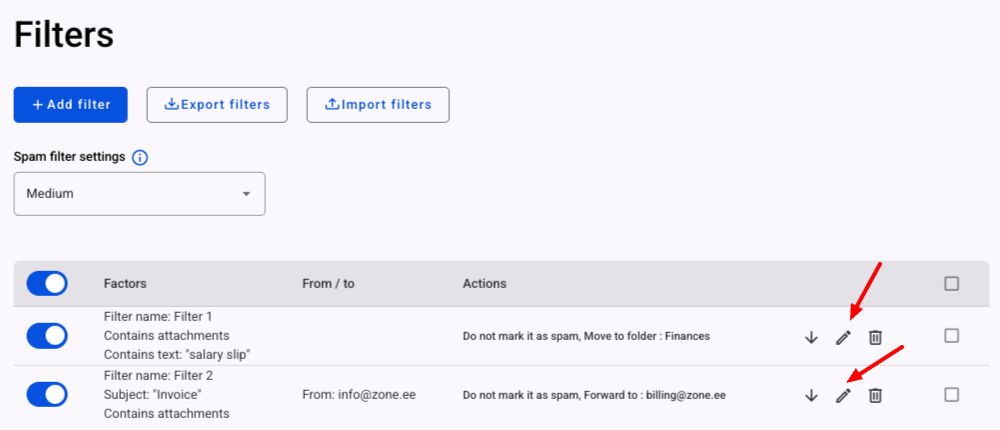This screenshot has width=1000, height=430.
Task: Check the Filter 2 row checkbox
Action: (x=952, y=394)
